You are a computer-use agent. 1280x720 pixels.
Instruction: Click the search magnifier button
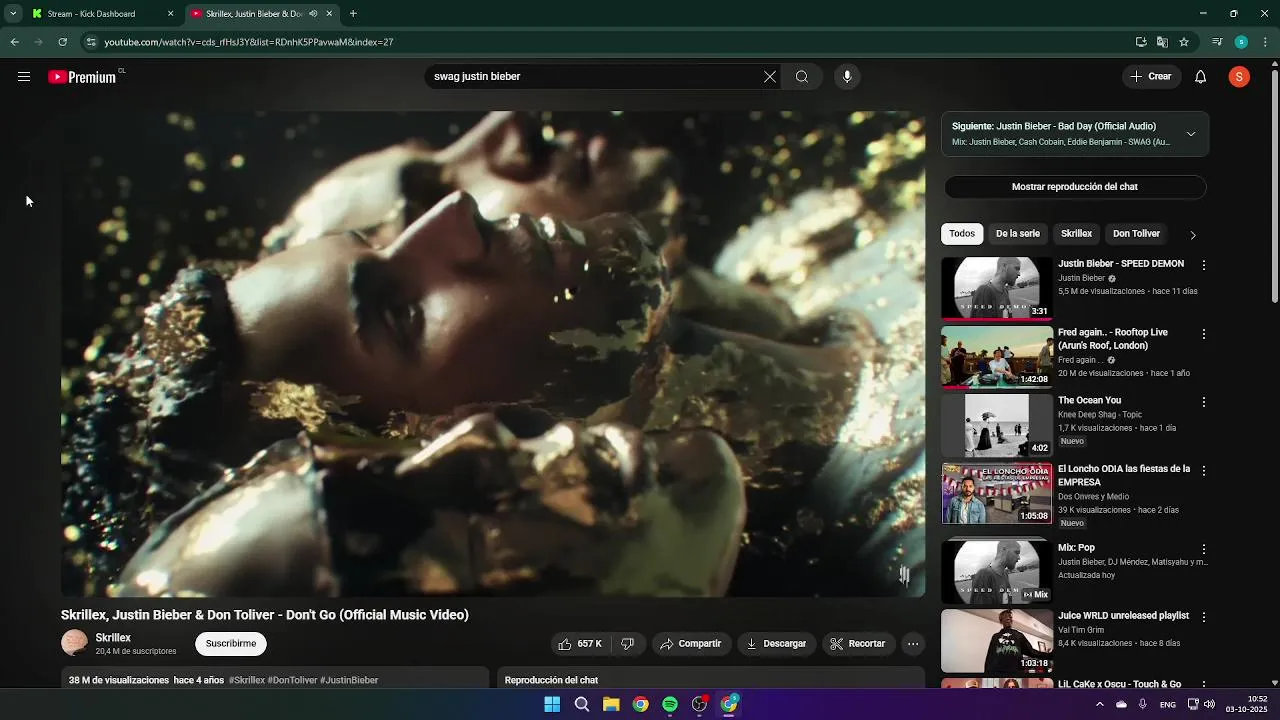click(x=802, y=77)
